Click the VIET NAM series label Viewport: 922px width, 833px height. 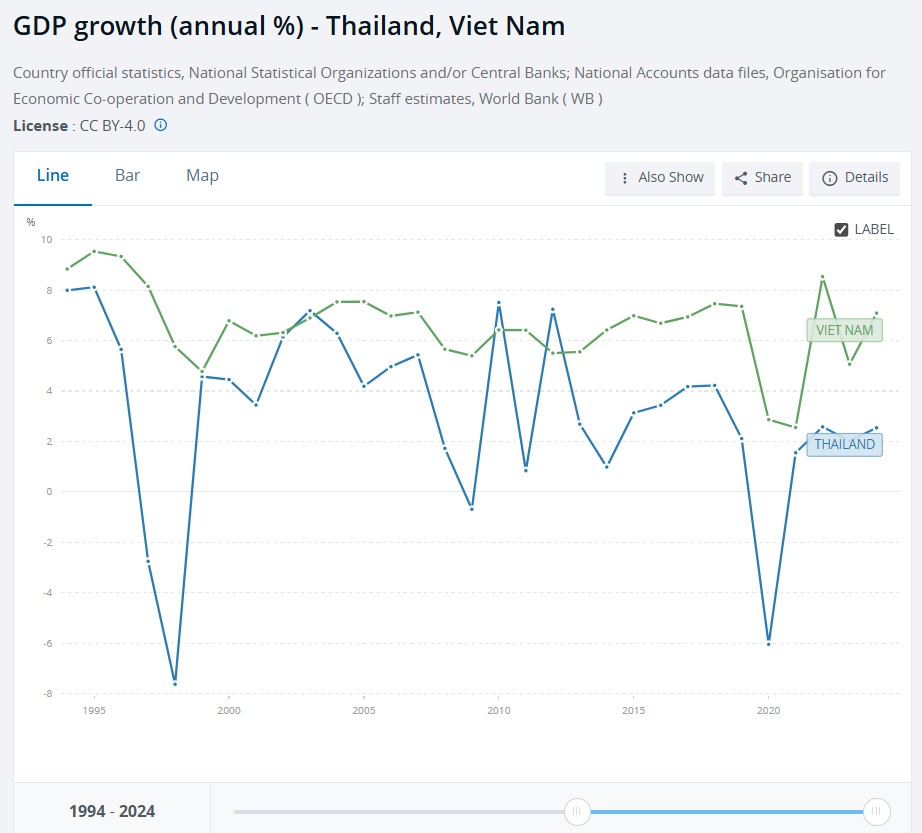click(844, 330)
